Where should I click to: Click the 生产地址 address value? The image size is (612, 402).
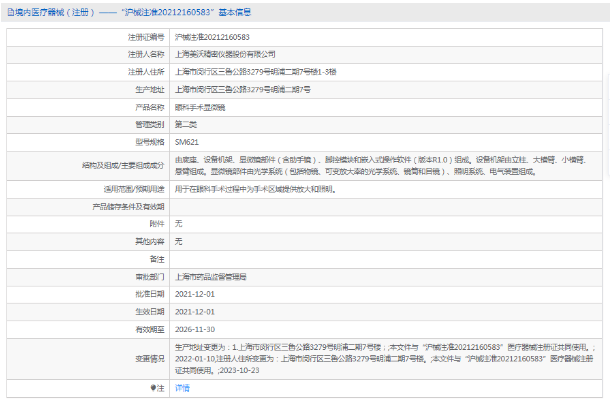tap(242, 89)
